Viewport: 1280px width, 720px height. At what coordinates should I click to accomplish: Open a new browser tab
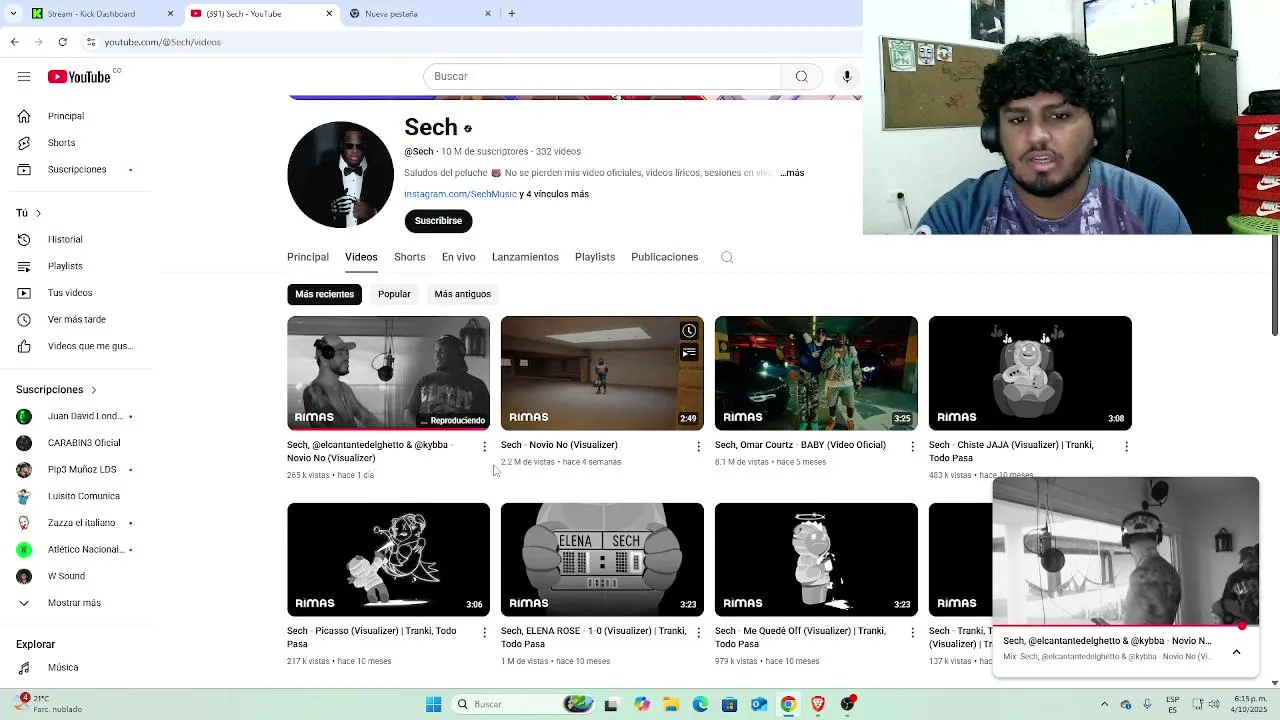pyautogui.click(x=512, y=14)
